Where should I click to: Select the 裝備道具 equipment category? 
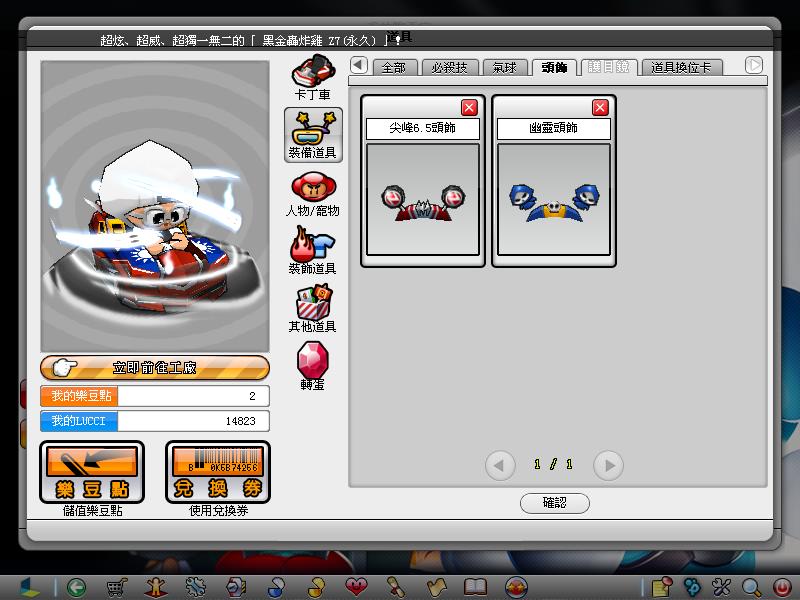click(x=313, y=135)
